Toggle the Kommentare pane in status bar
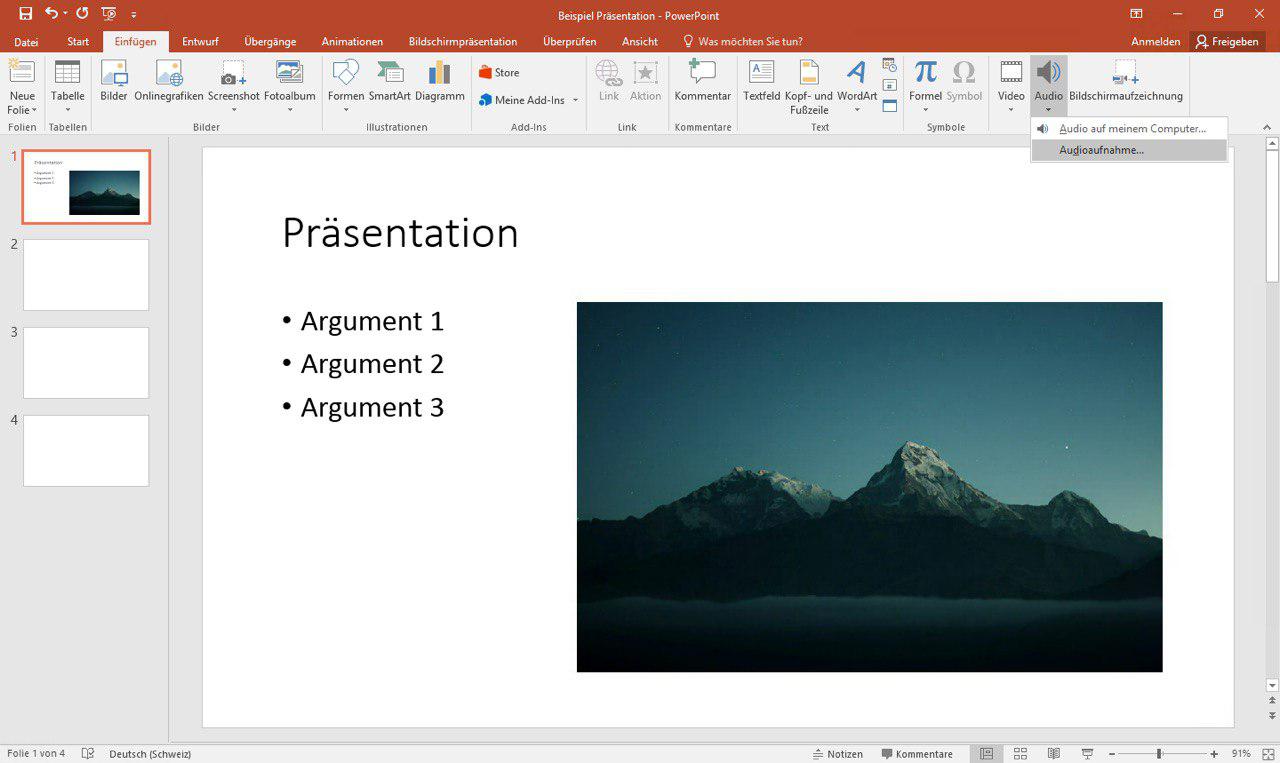 point(917,754)
